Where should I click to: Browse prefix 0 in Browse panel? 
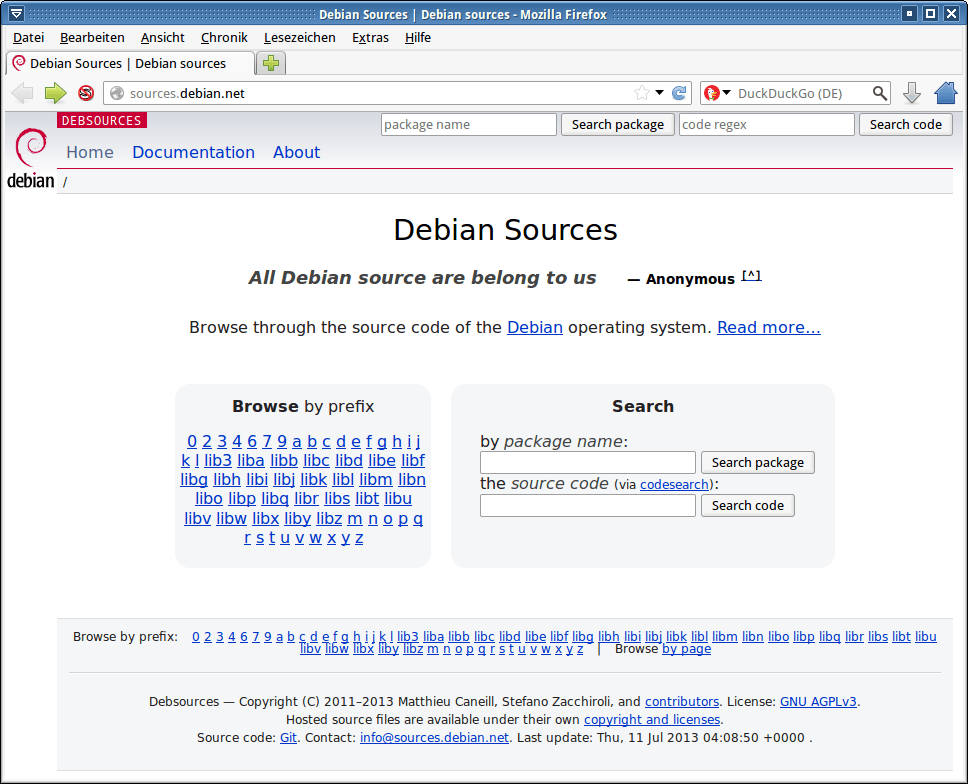coord(192,441)
